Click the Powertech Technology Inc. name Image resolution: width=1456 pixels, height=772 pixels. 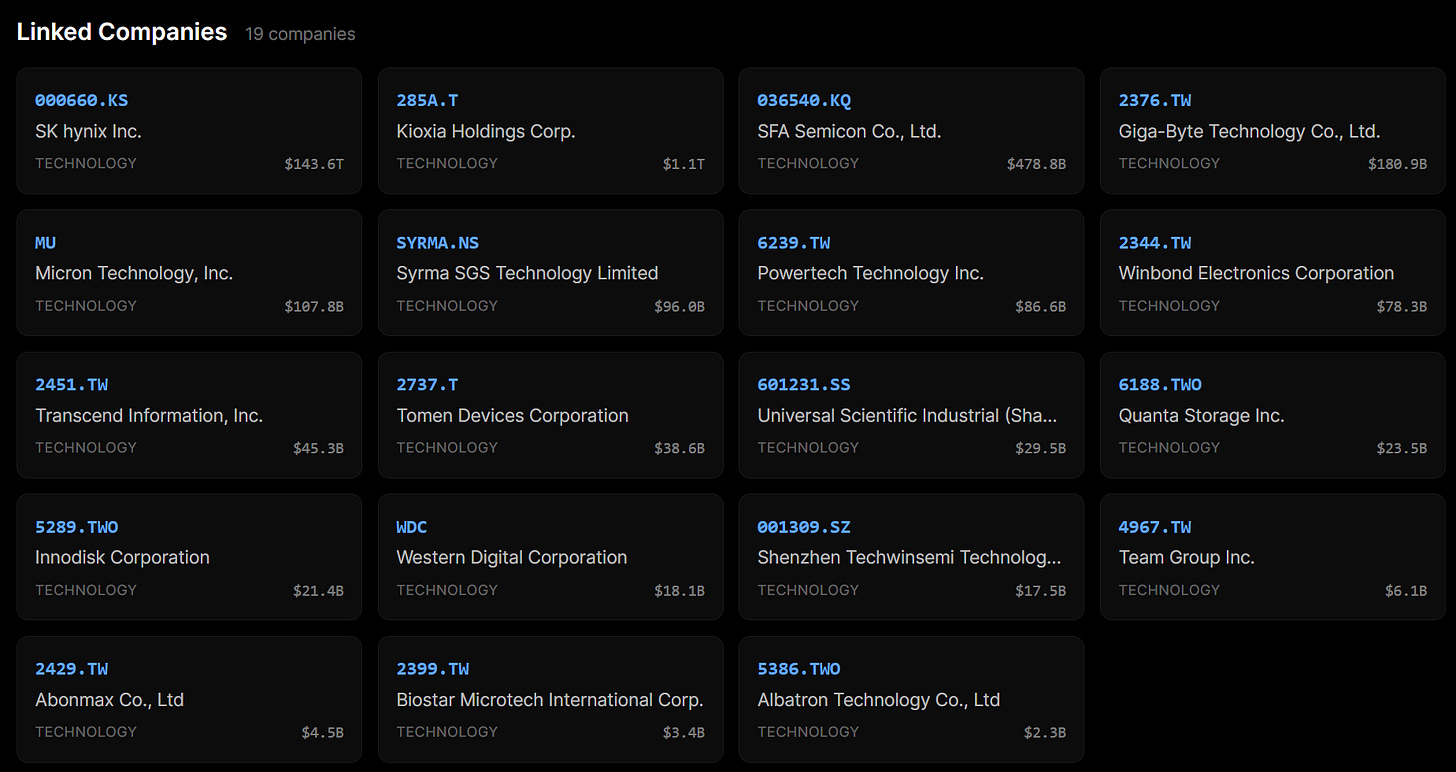point(871,273)
